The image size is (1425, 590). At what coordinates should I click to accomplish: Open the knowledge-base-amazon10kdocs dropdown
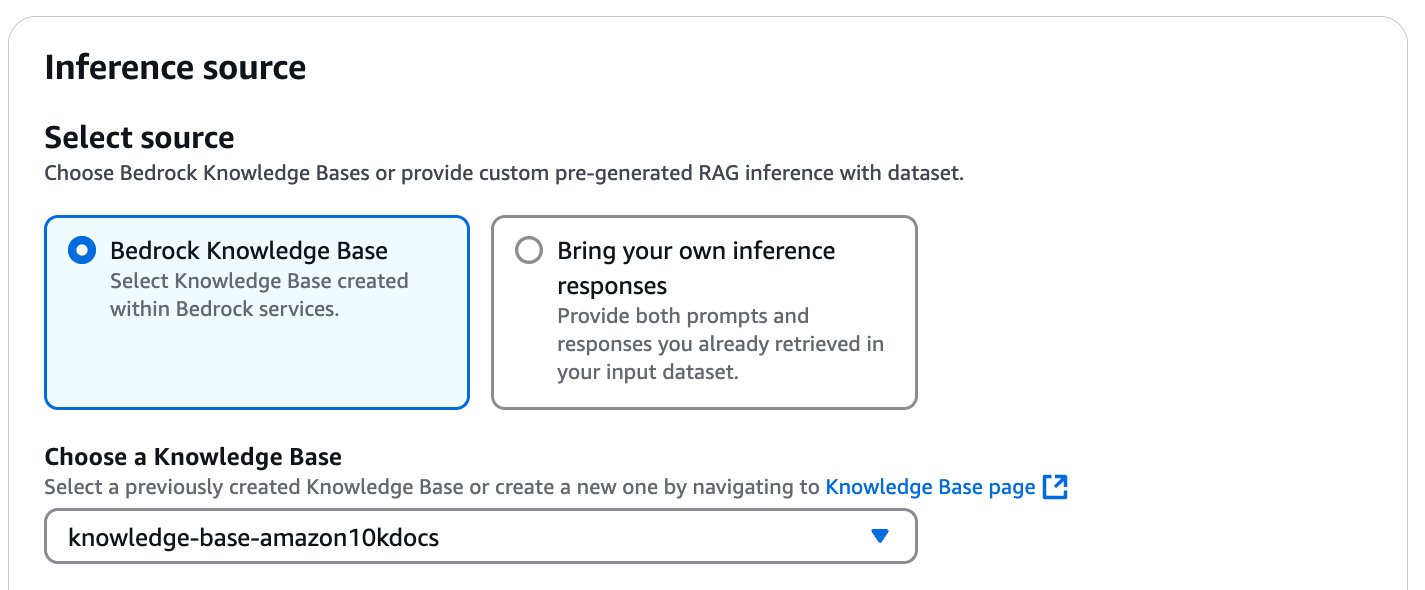(480, 537)
